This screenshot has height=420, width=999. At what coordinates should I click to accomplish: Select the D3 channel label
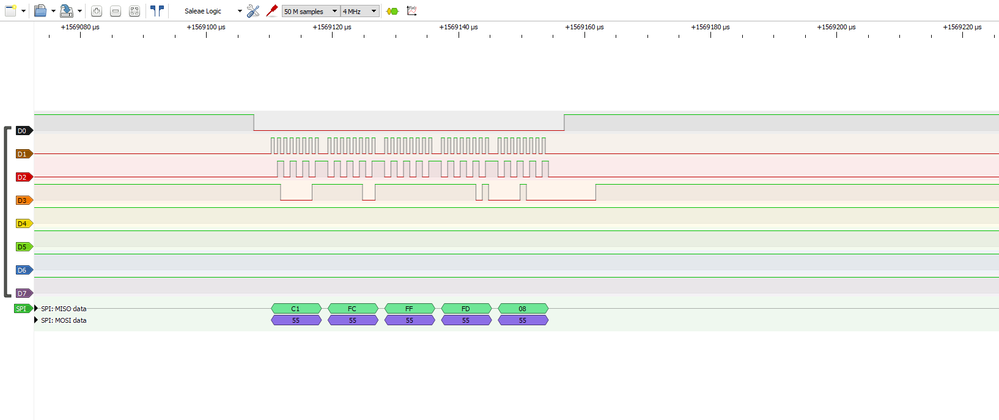[x=24, y=200]
